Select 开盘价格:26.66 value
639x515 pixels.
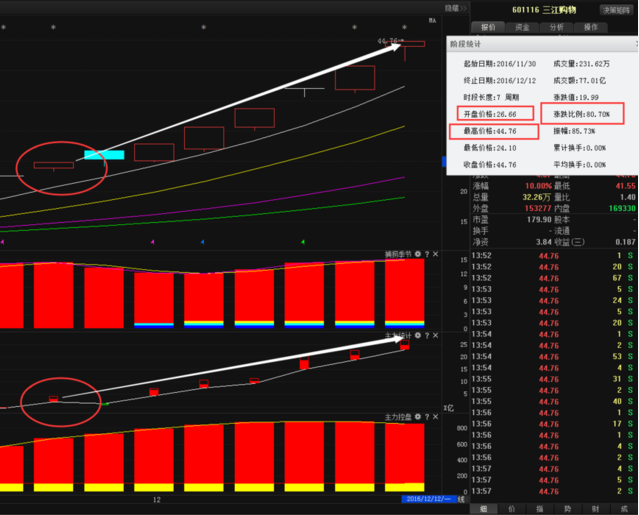tap(490, 114)
